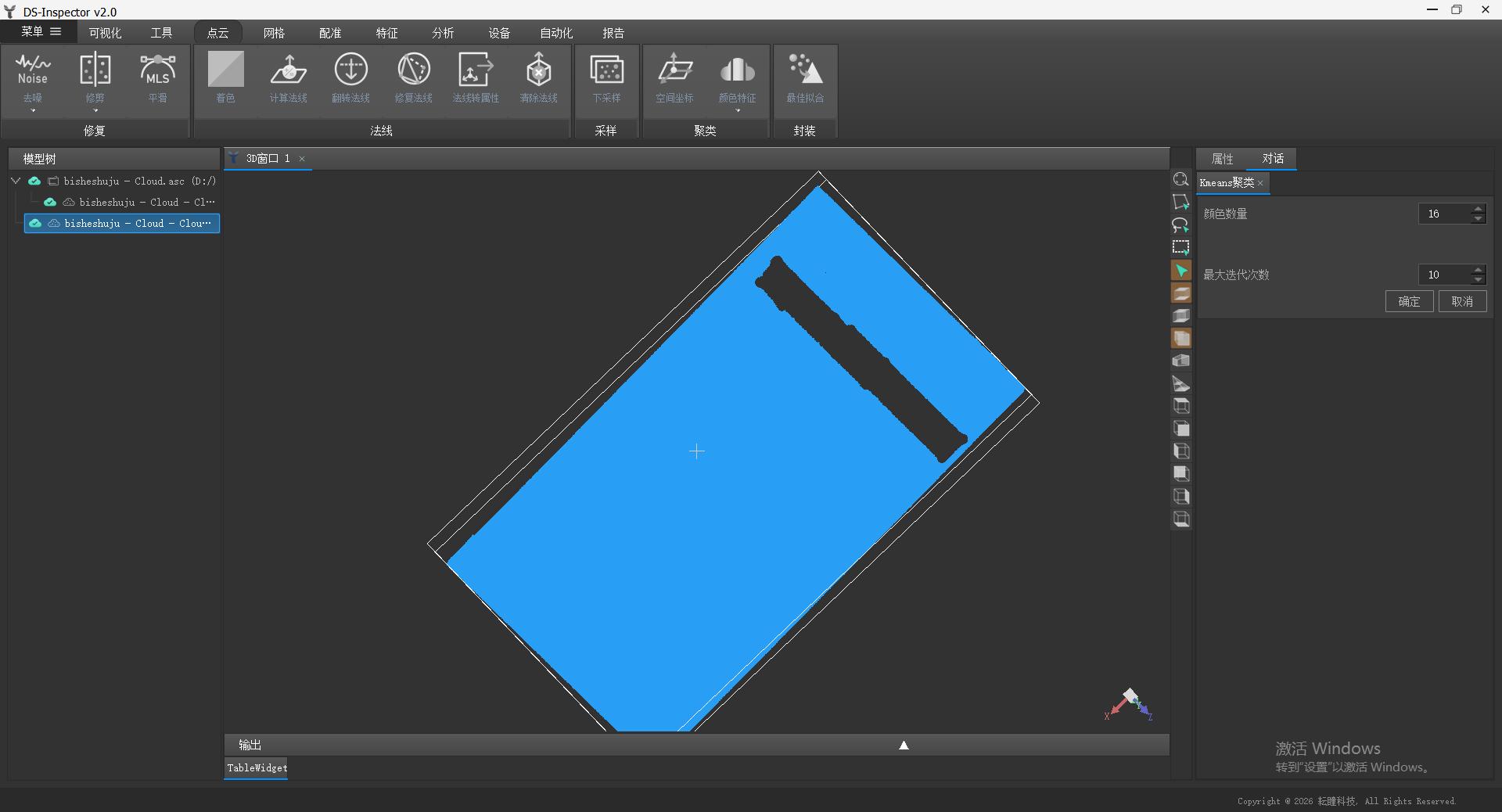Open dropdown arrow under 修剪
Screen dimensions: 1502x812
95,111
